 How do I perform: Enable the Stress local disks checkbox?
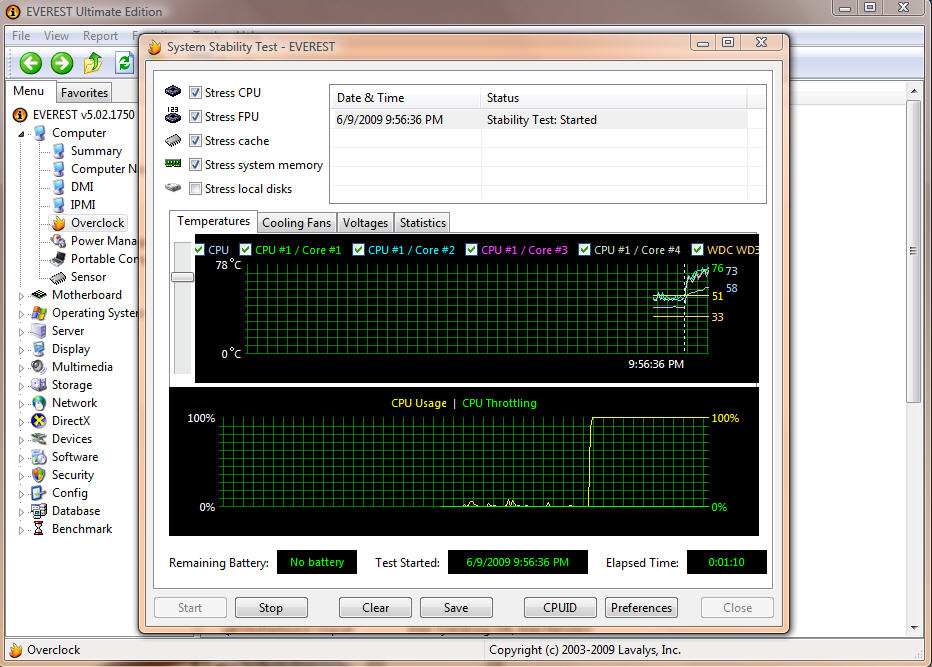pos(195,189)
